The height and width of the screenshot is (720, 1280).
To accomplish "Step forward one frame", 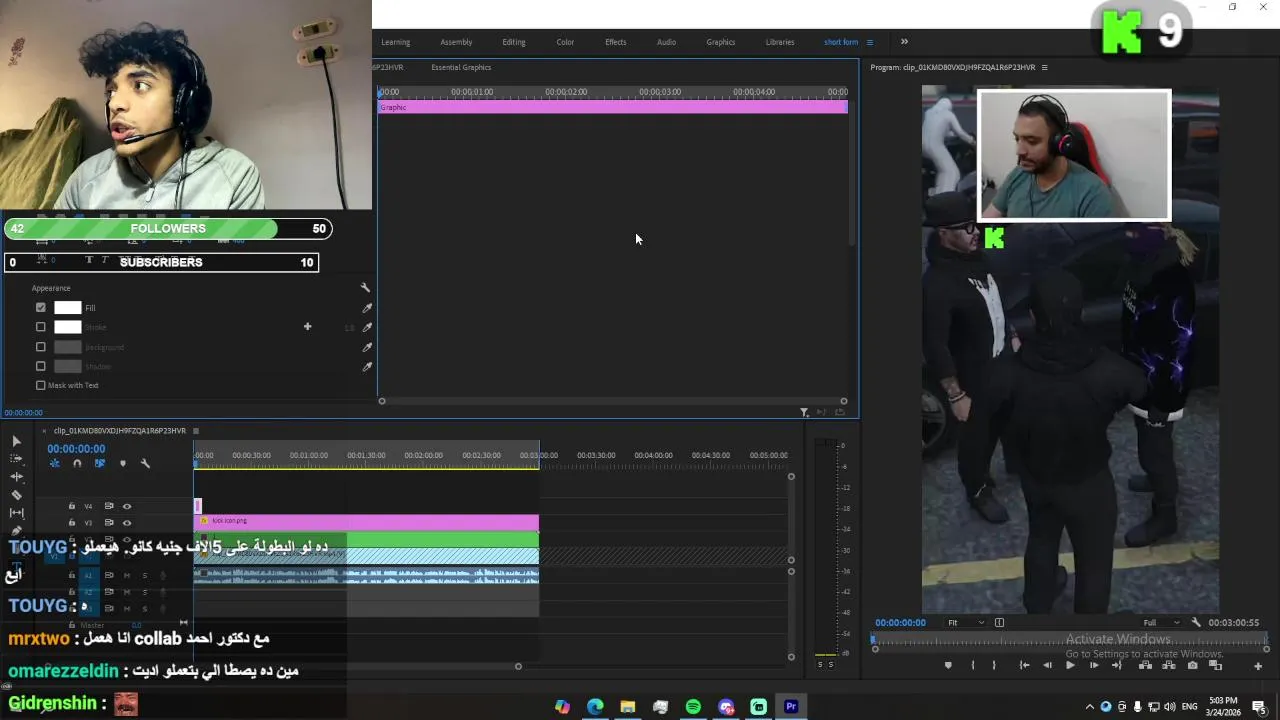I will (x=1094, y=665).
